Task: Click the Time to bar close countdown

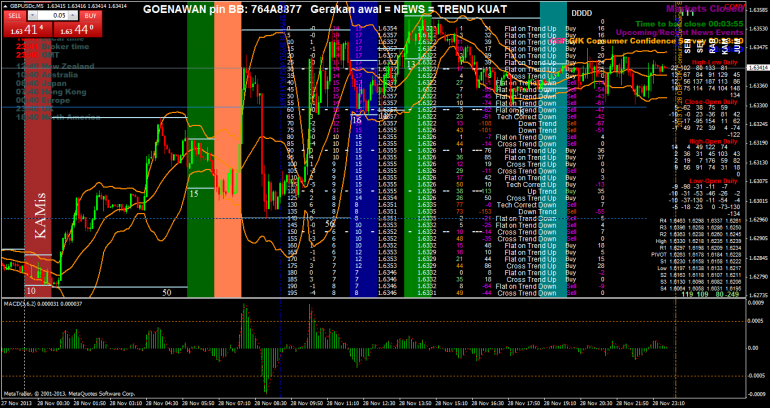Action: 689,24
